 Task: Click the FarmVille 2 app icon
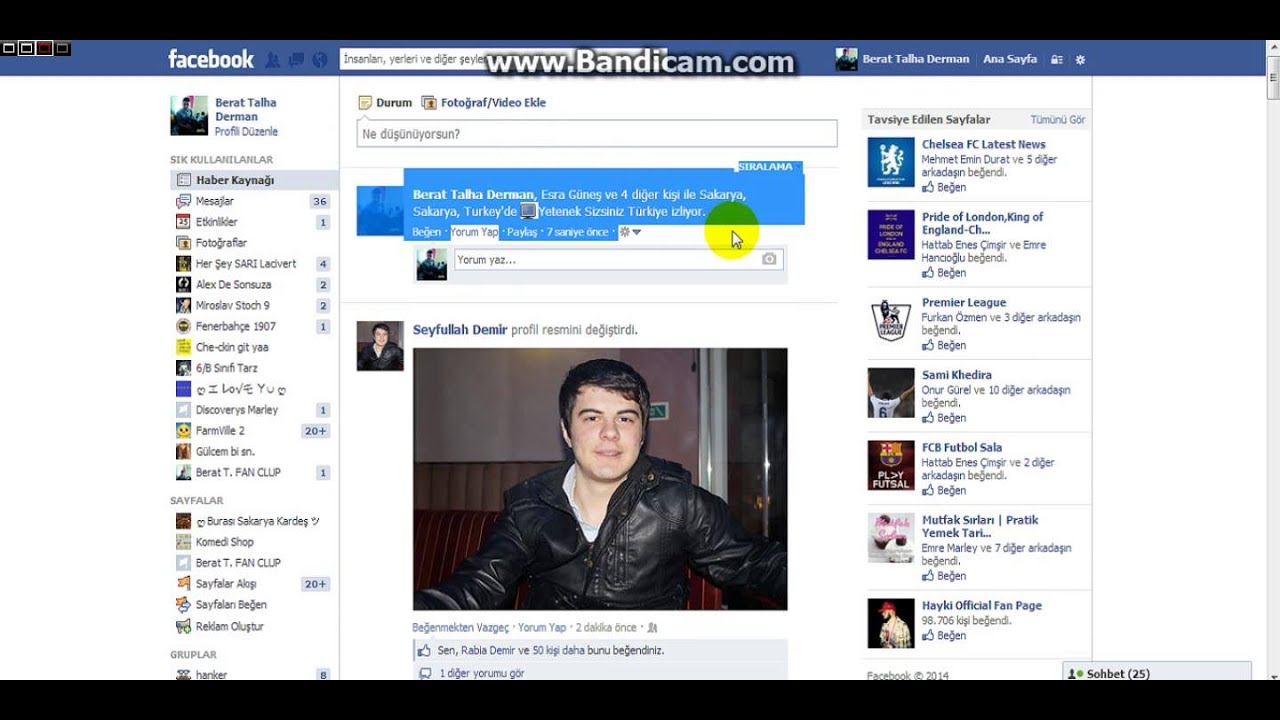[x=183, y=431]
